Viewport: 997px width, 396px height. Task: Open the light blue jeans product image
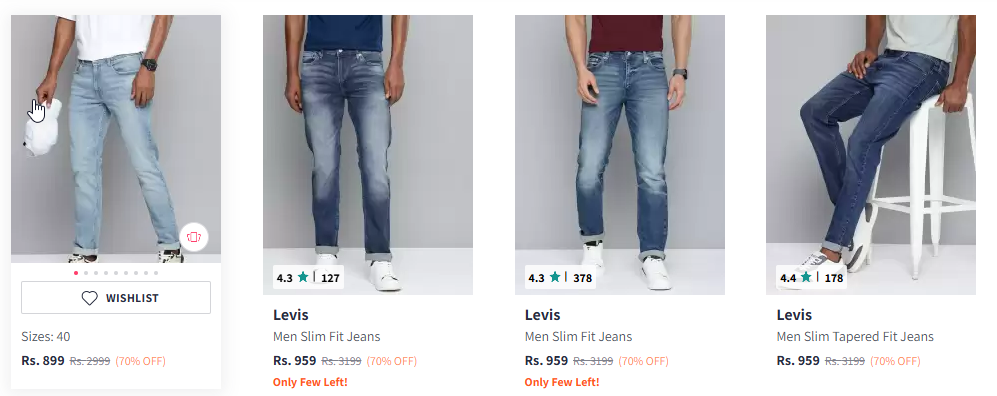[116, 139]
